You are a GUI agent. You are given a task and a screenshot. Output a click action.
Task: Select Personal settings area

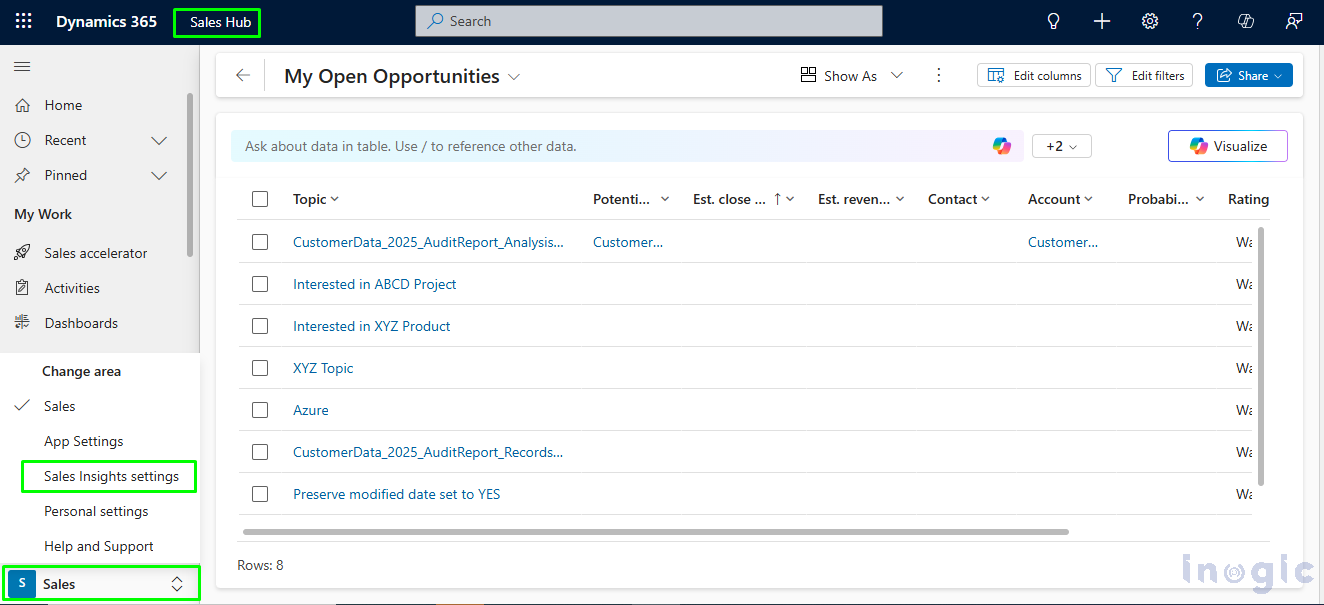[96, 511]
